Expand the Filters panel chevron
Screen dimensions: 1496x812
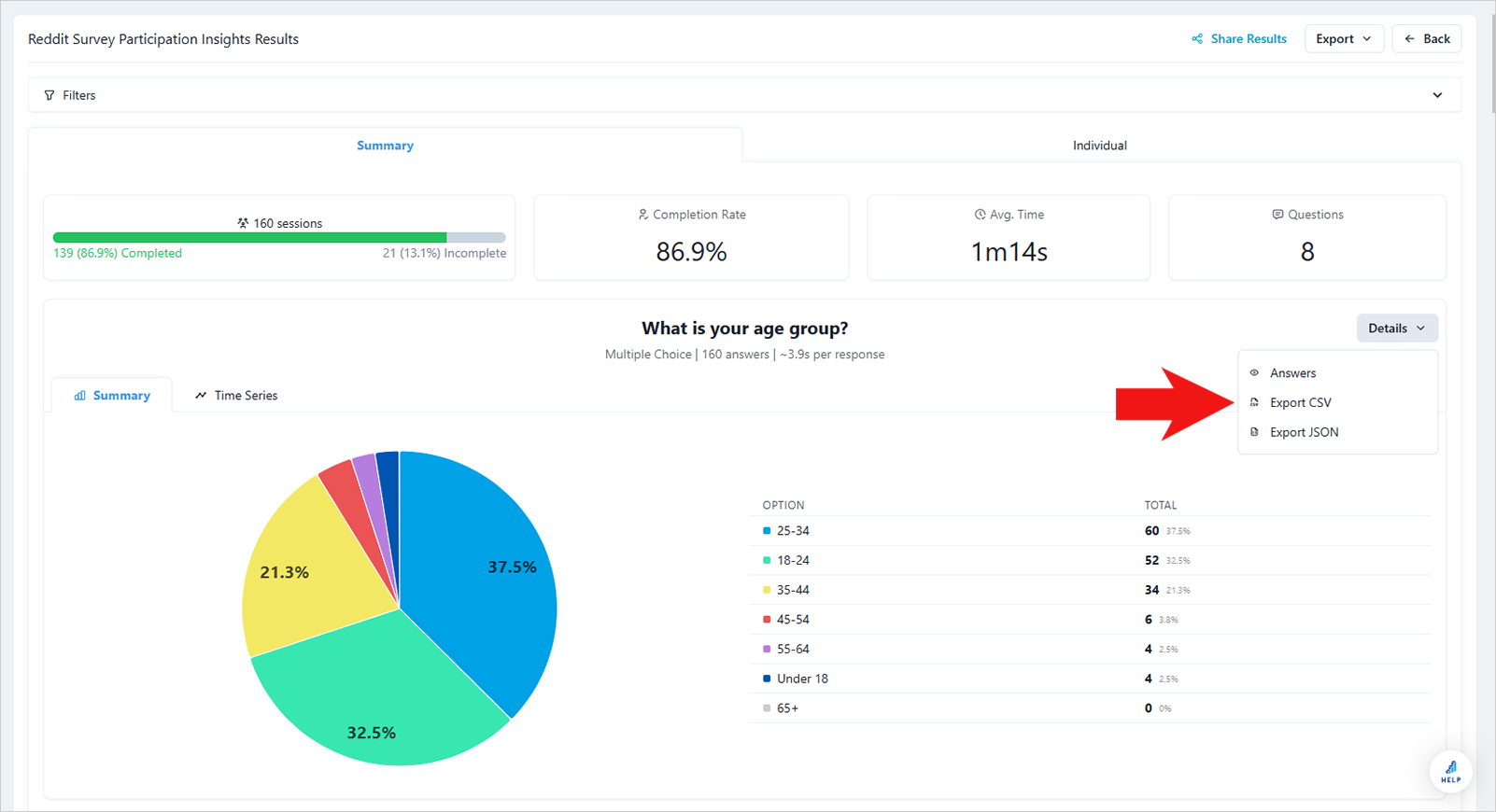1437,95
